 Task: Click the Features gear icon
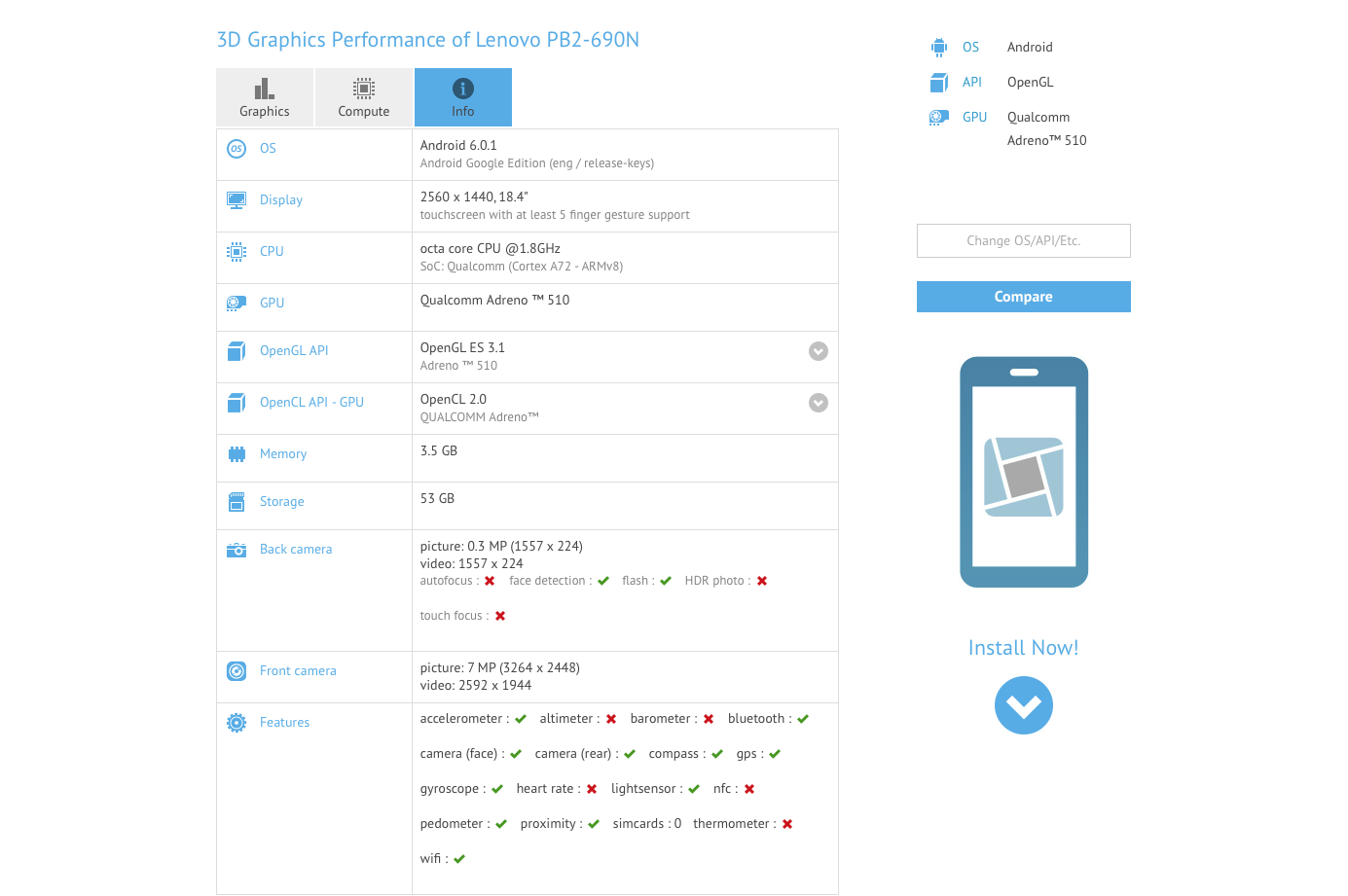(237, 723)
